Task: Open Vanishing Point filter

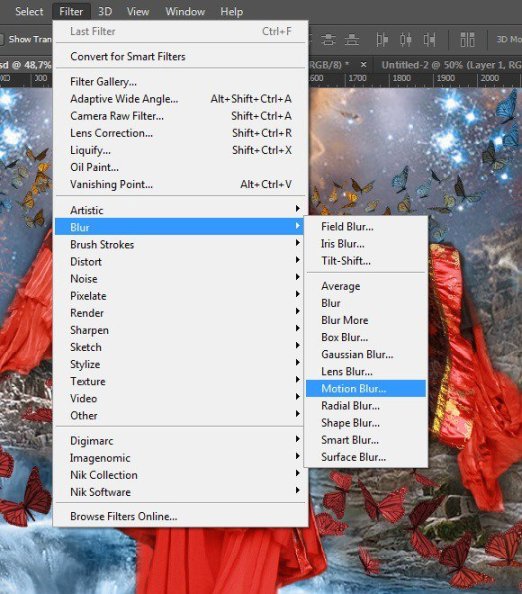Action: 180,184
